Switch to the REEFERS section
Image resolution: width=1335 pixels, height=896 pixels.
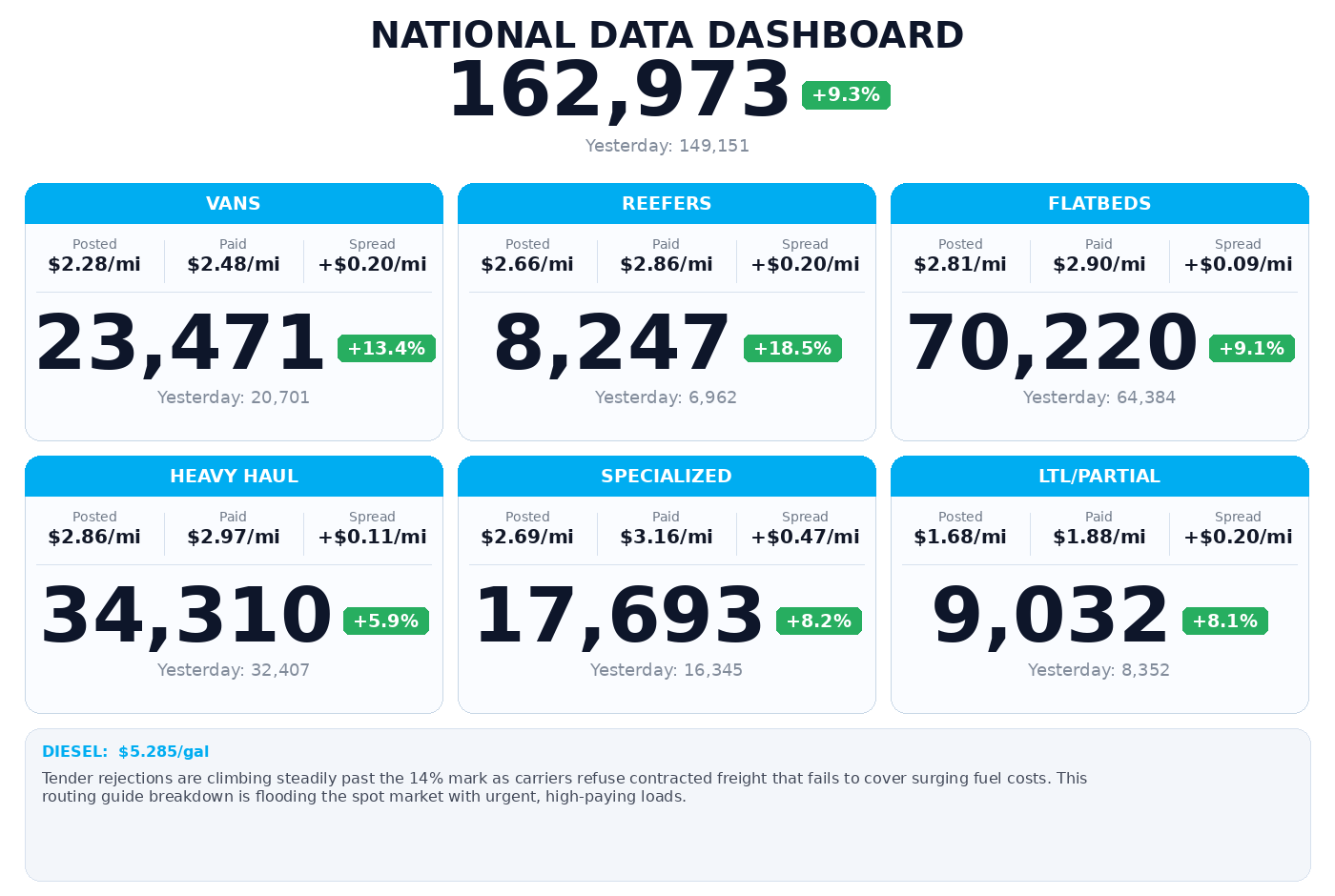tap(667, 203)
